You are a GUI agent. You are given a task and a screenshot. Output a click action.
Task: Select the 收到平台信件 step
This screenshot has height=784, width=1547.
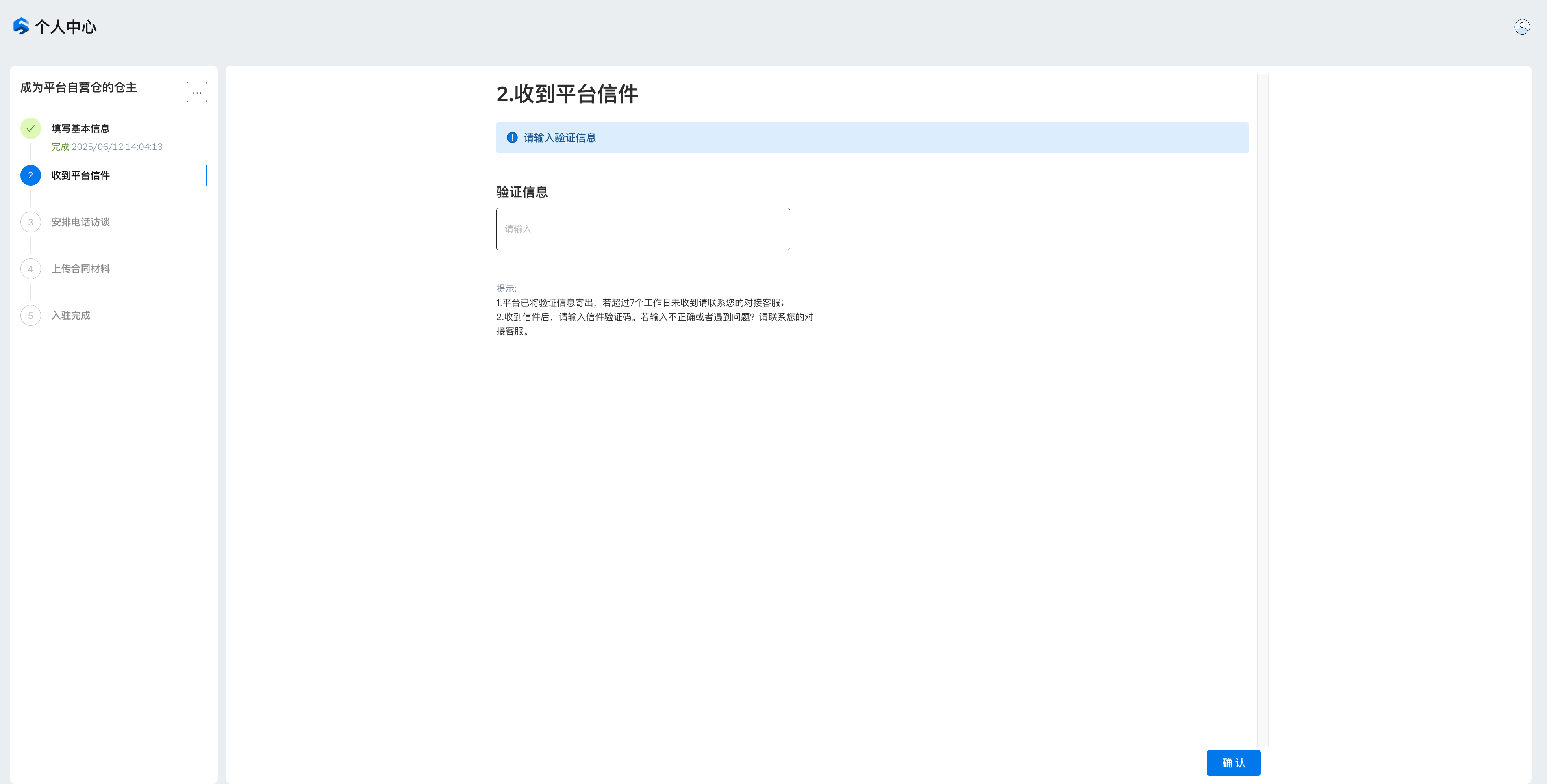[80, 175]
